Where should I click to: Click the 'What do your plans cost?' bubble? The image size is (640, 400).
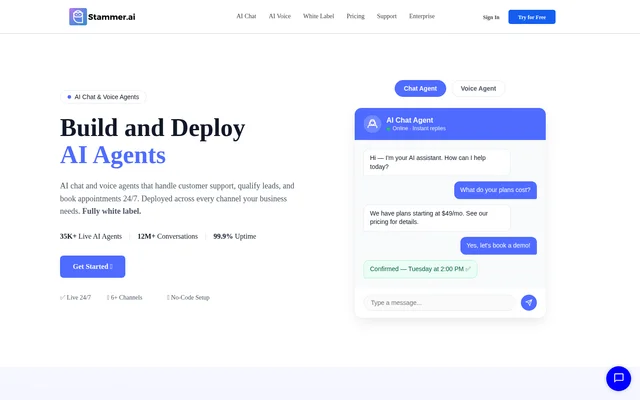[x=495, y=190]
